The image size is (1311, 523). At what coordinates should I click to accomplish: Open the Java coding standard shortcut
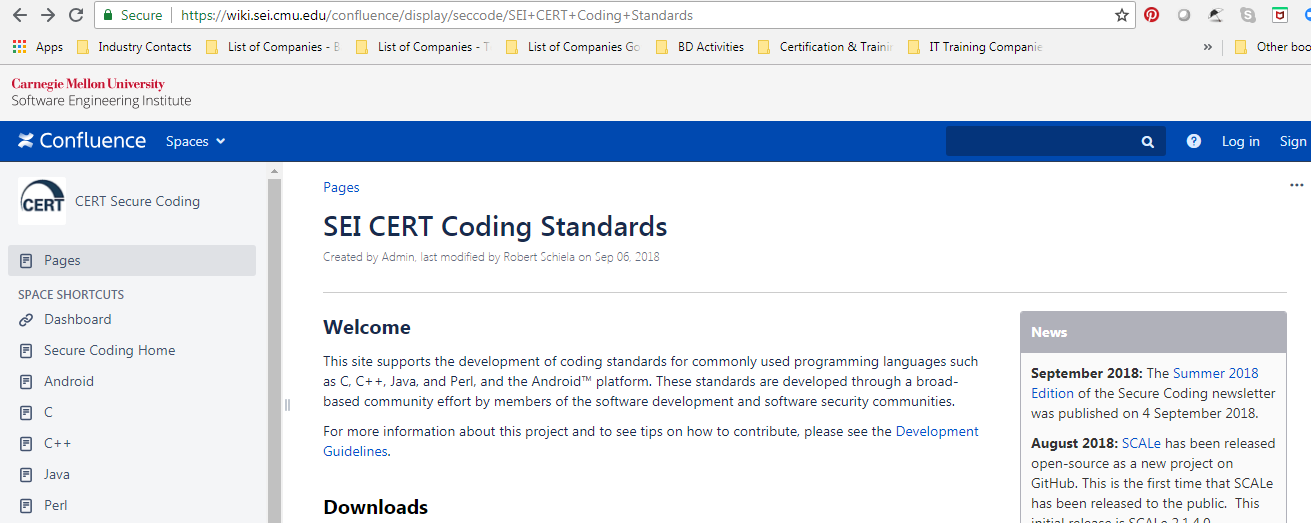[x=57, y=474]
